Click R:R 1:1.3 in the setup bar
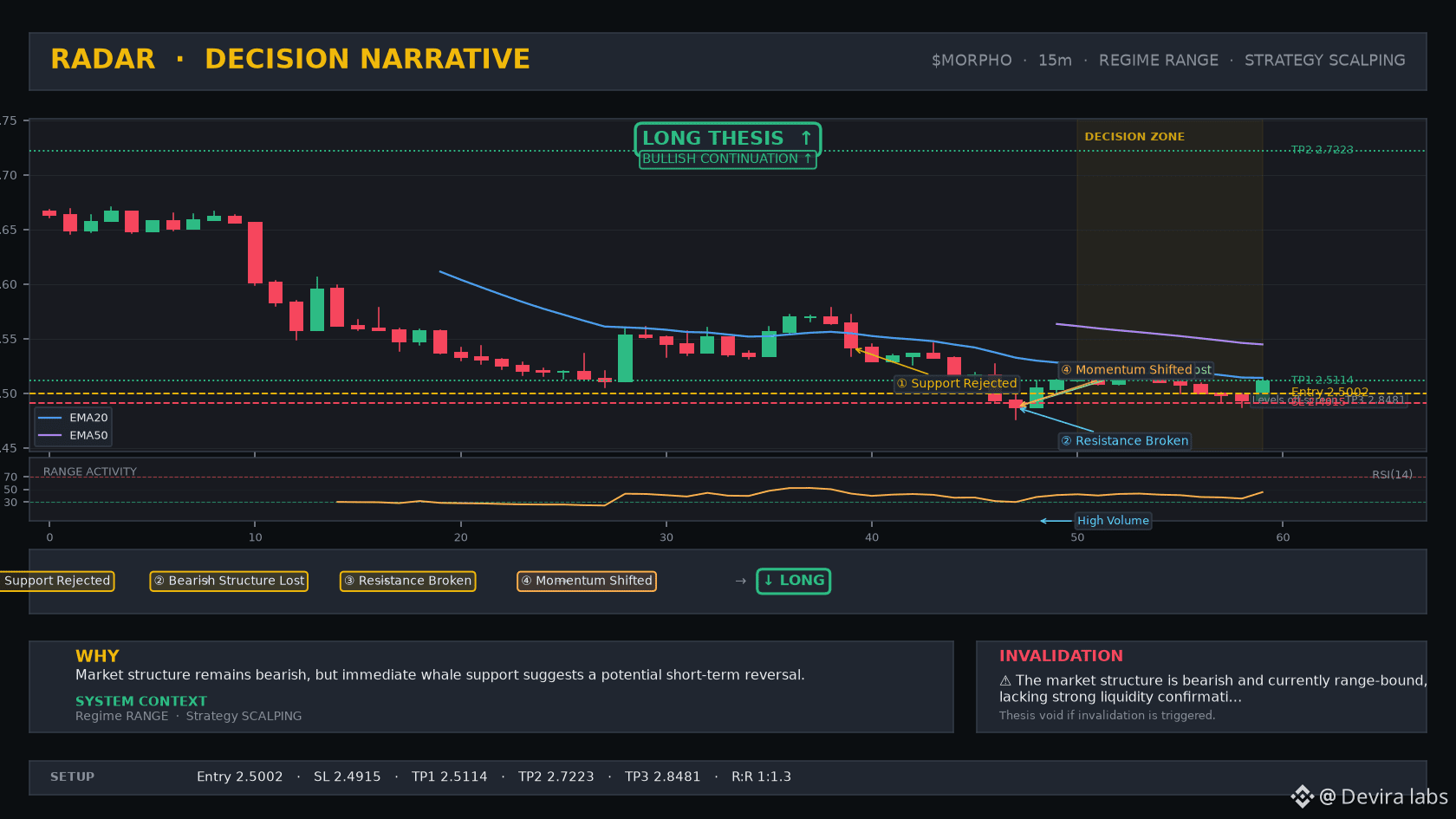The width and height of the screenshot is (1456, 819). pyautogui.click(x=762, y=777)
